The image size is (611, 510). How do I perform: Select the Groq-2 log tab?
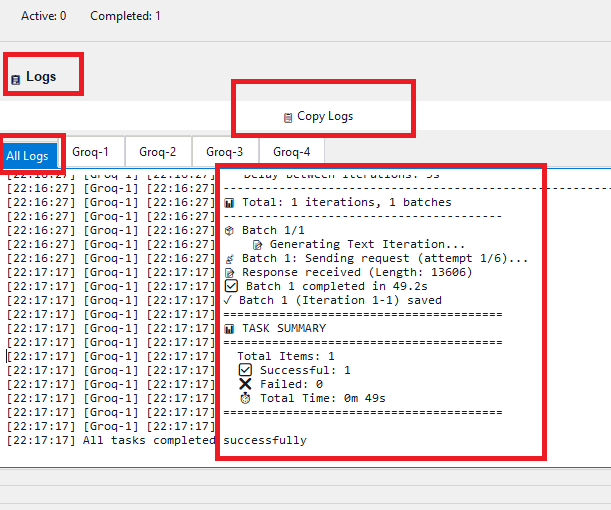(x=158, y=152)
